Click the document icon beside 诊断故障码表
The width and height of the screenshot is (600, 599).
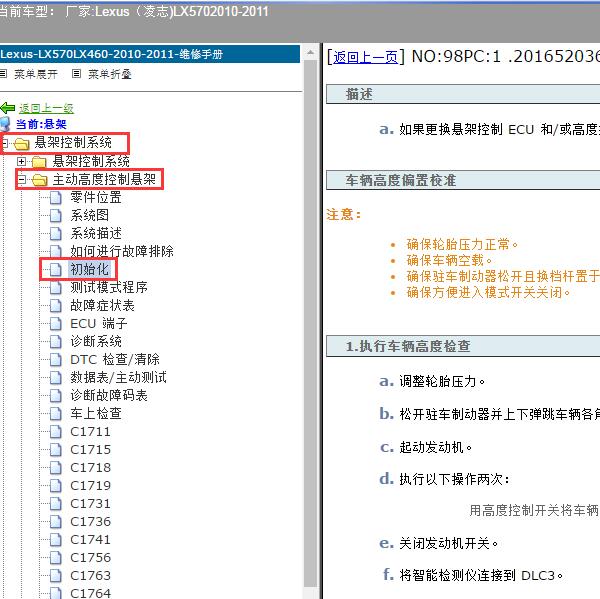click(x=55, y=396)
